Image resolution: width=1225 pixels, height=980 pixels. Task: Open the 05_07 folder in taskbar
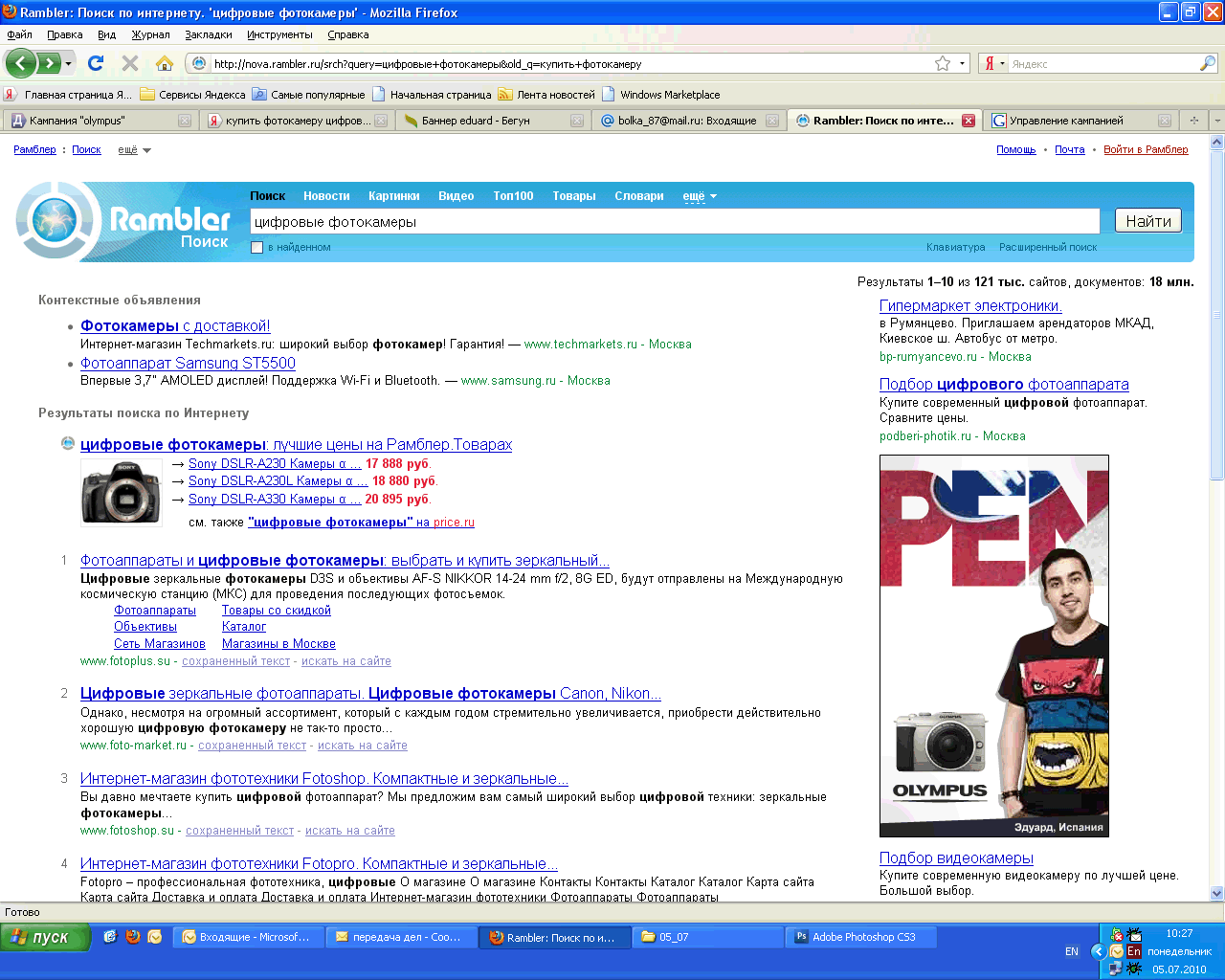[x=707, y=937]
